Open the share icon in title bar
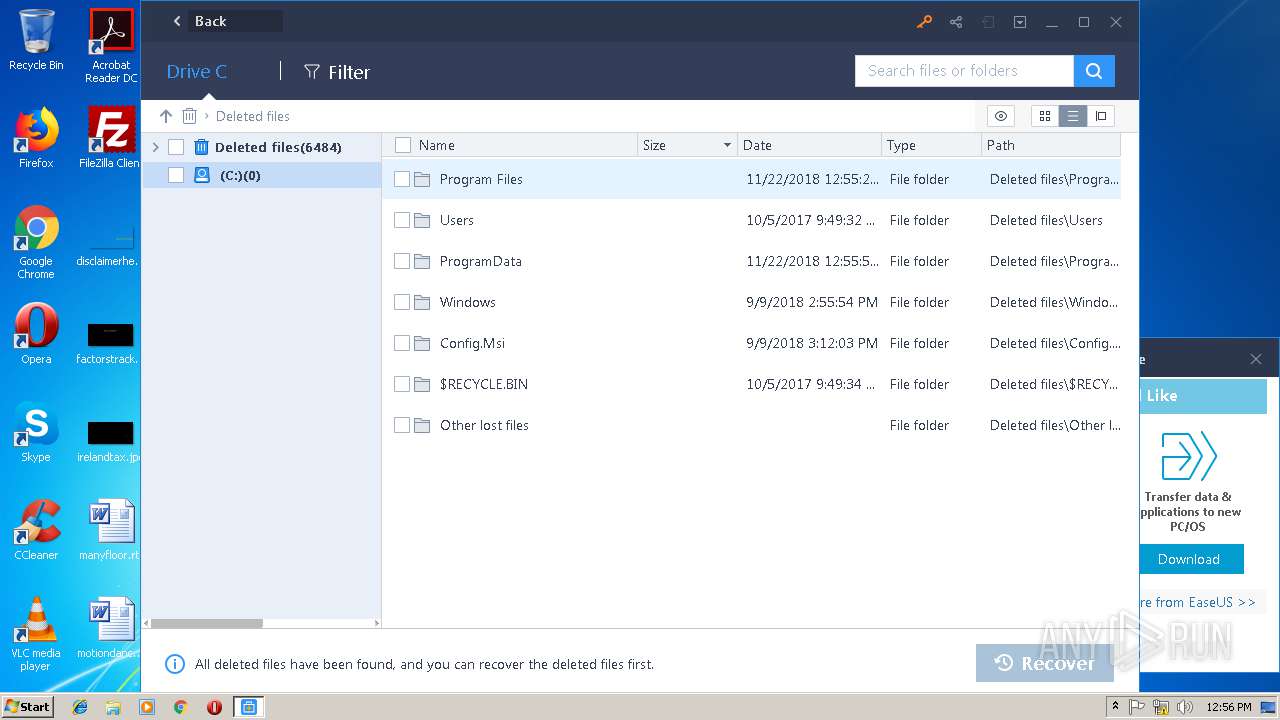The width and height of the screenshot is (1280, 720). pyautogui.click(x=956, y=22)
